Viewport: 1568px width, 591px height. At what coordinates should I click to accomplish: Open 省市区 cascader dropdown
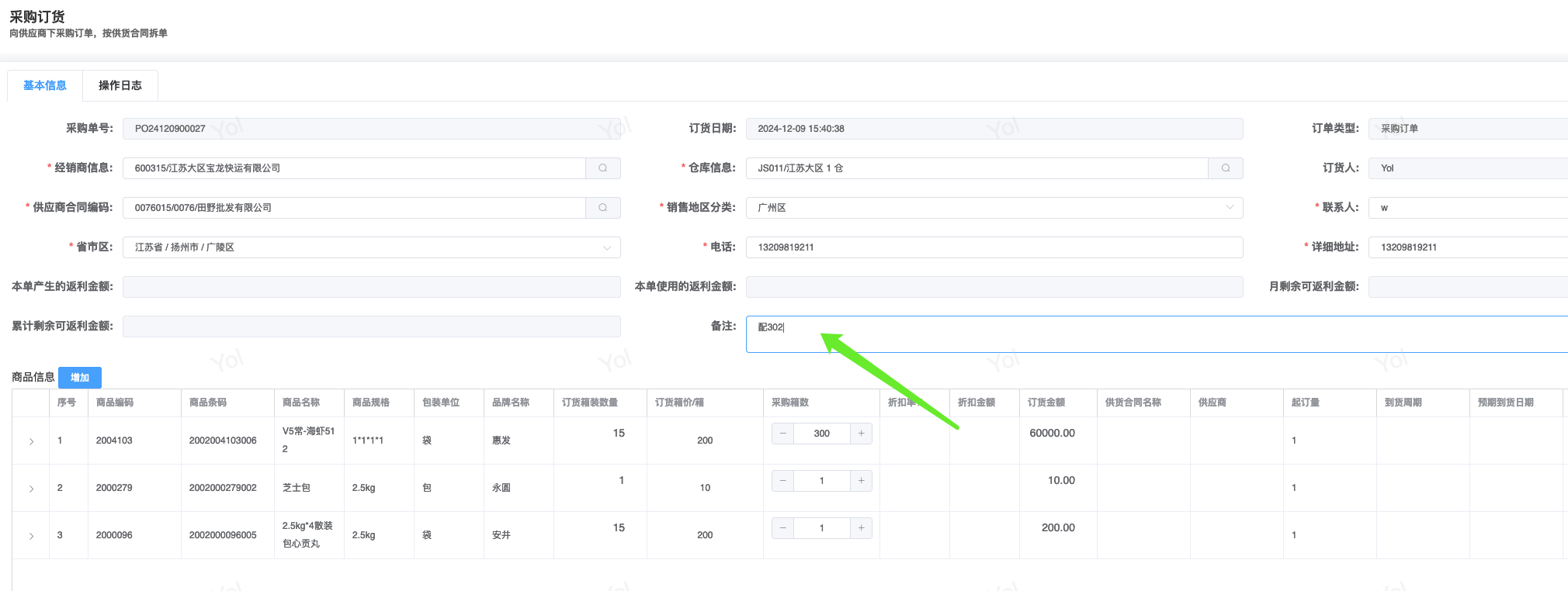tap(371, 247)
